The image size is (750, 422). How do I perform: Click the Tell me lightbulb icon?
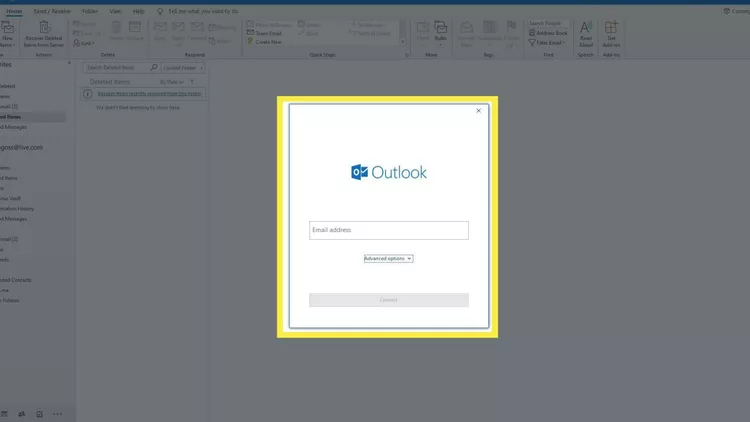(160, 11)
